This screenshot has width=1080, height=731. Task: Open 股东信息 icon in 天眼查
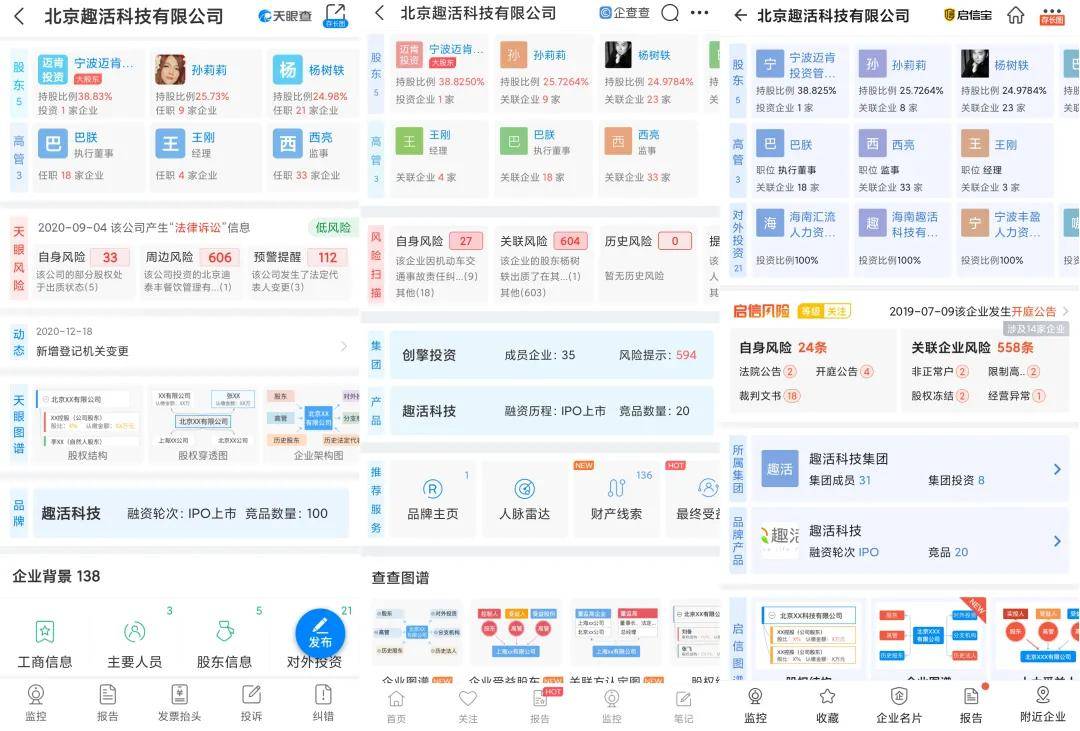point(225,644)
